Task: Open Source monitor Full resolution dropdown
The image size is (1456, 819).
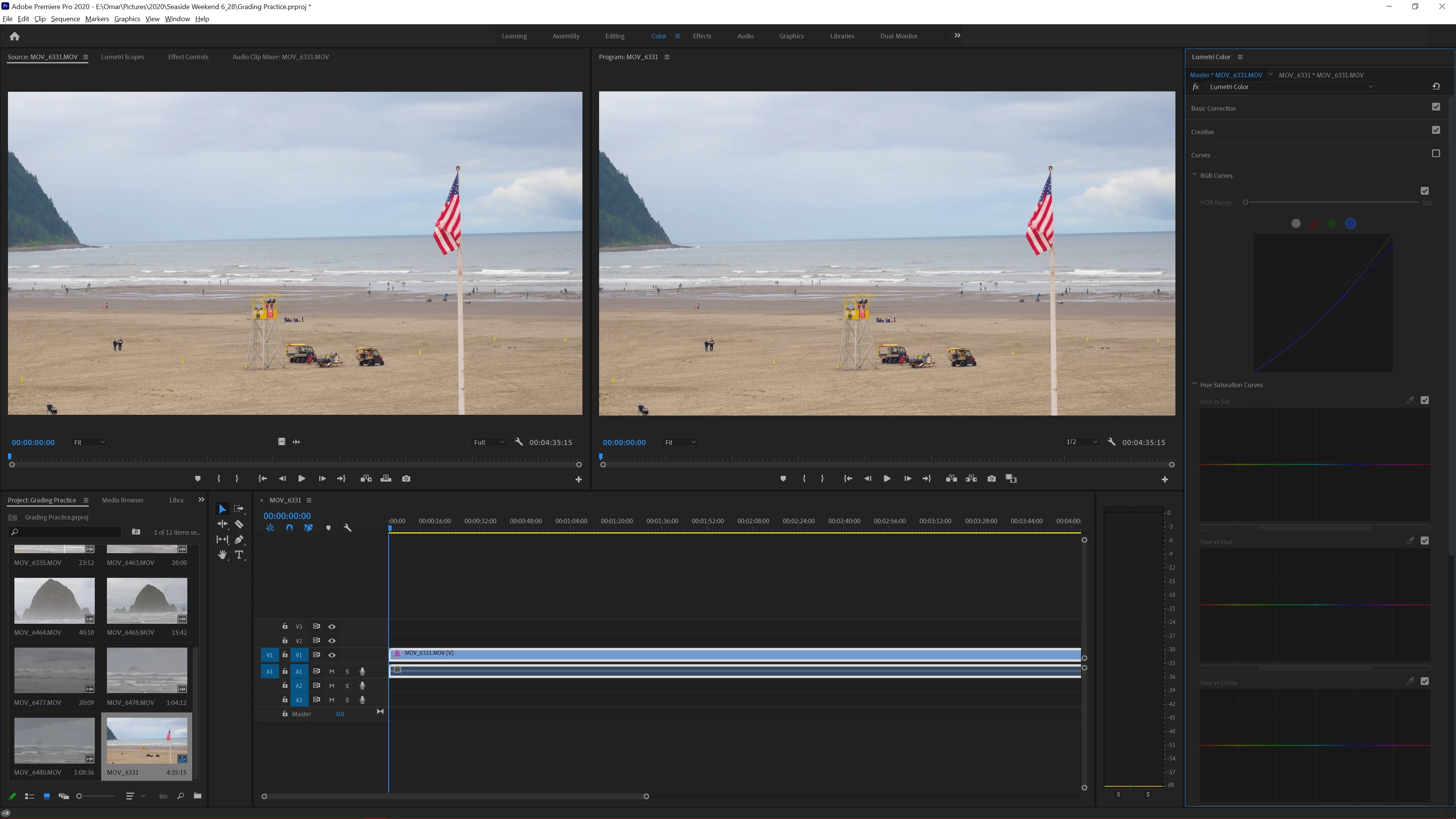Action: pos(489,442)
